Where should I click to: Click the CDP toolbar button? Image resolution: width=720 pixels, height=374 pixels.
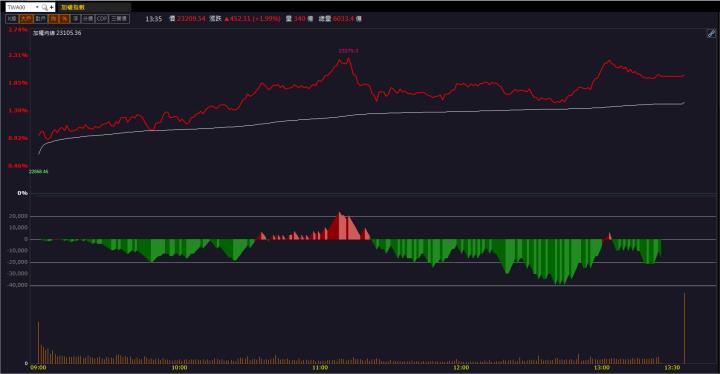pos(102,19)
